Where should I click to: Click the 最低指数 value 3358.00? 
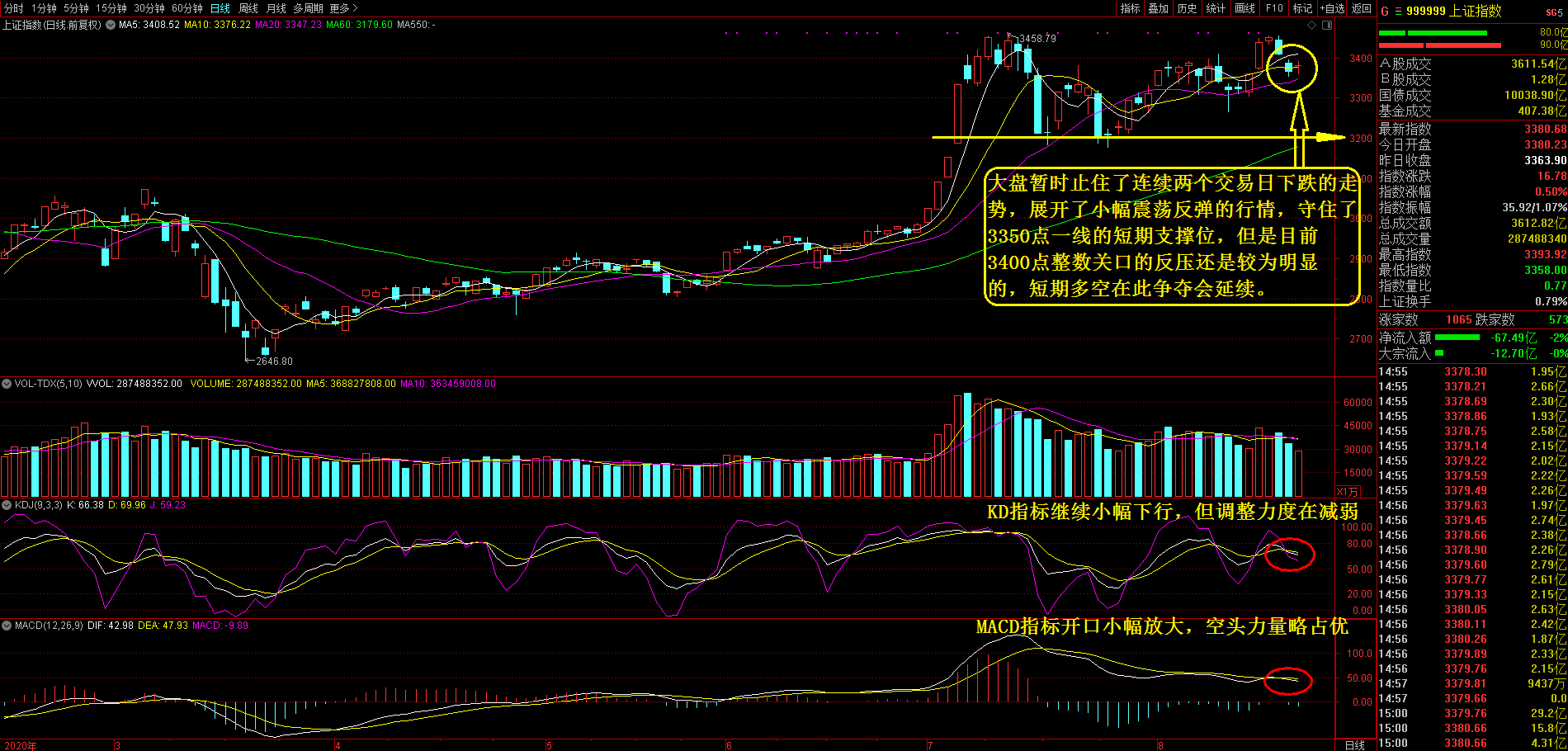(x=1545, y=270)
